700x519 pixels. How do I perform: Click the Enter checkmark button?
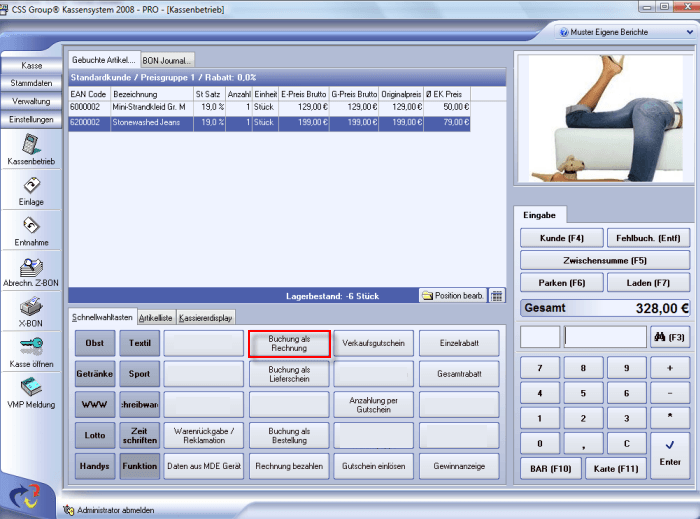tap(670, 456)
